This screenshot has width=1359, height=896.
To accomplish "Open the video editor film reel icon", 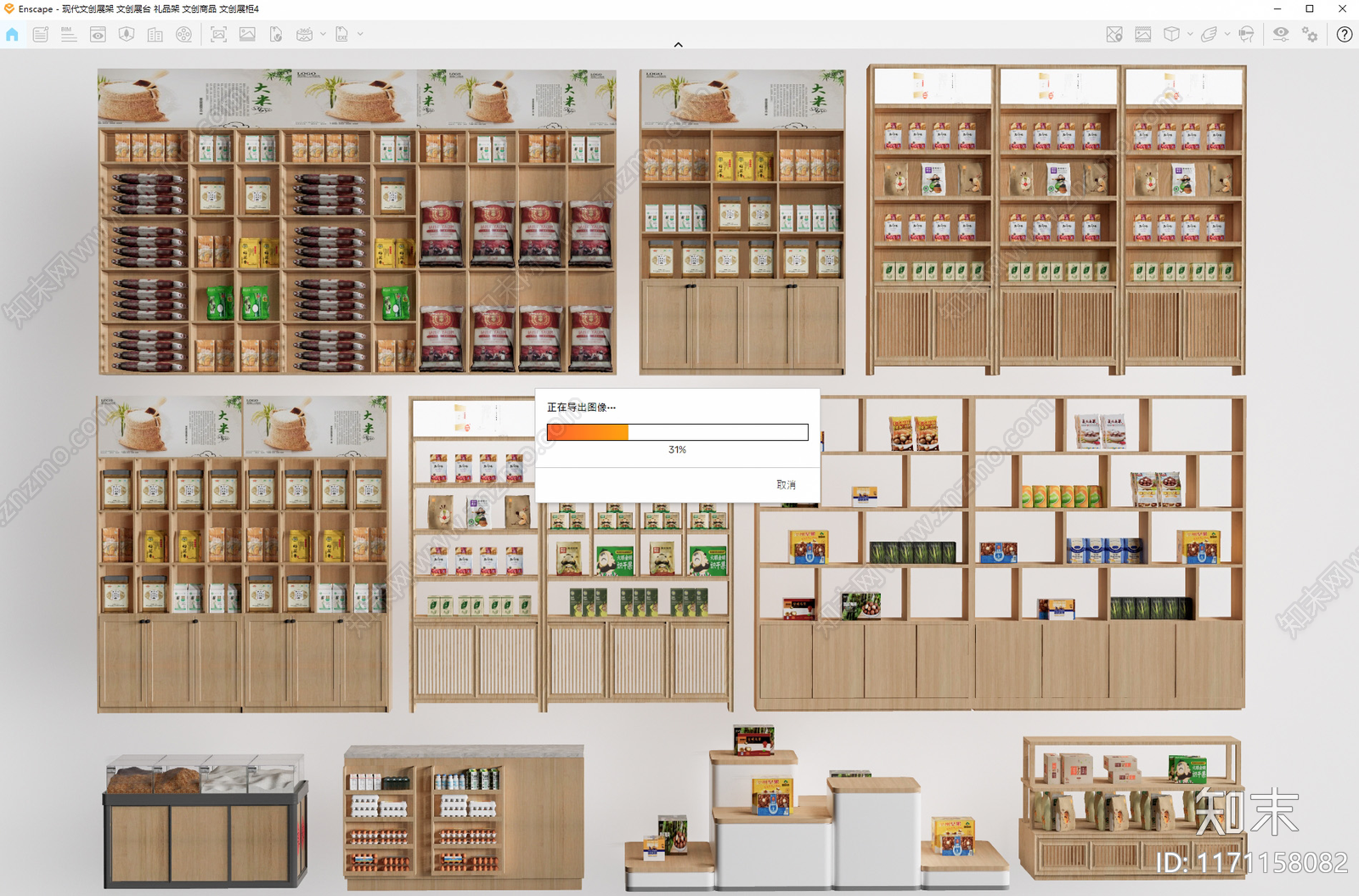I will coord(183,35).
